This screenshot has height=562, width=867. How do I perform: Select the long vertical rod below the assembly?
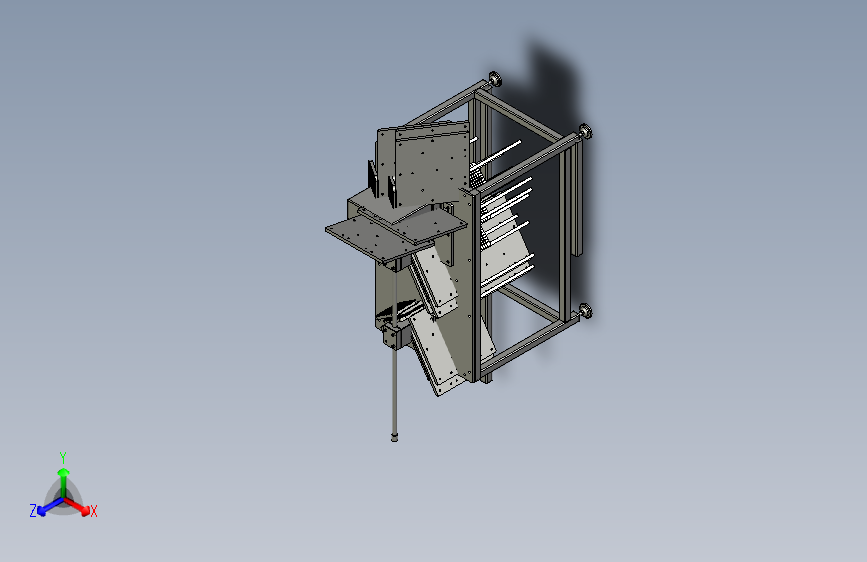[394, 393]
